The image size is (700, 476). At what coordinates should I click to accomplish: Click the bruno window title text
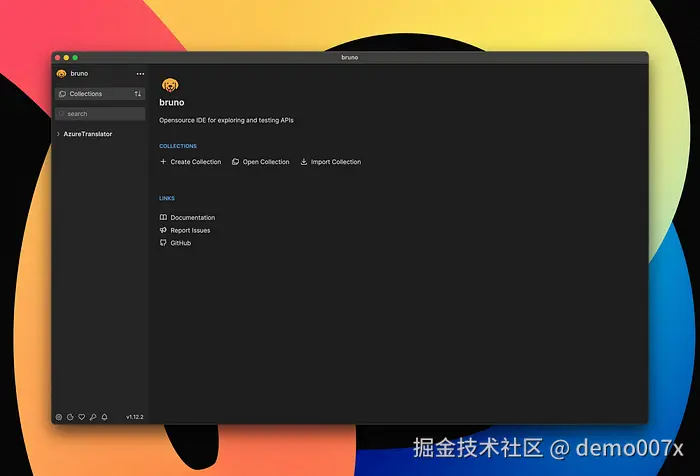tap(350, 57)
